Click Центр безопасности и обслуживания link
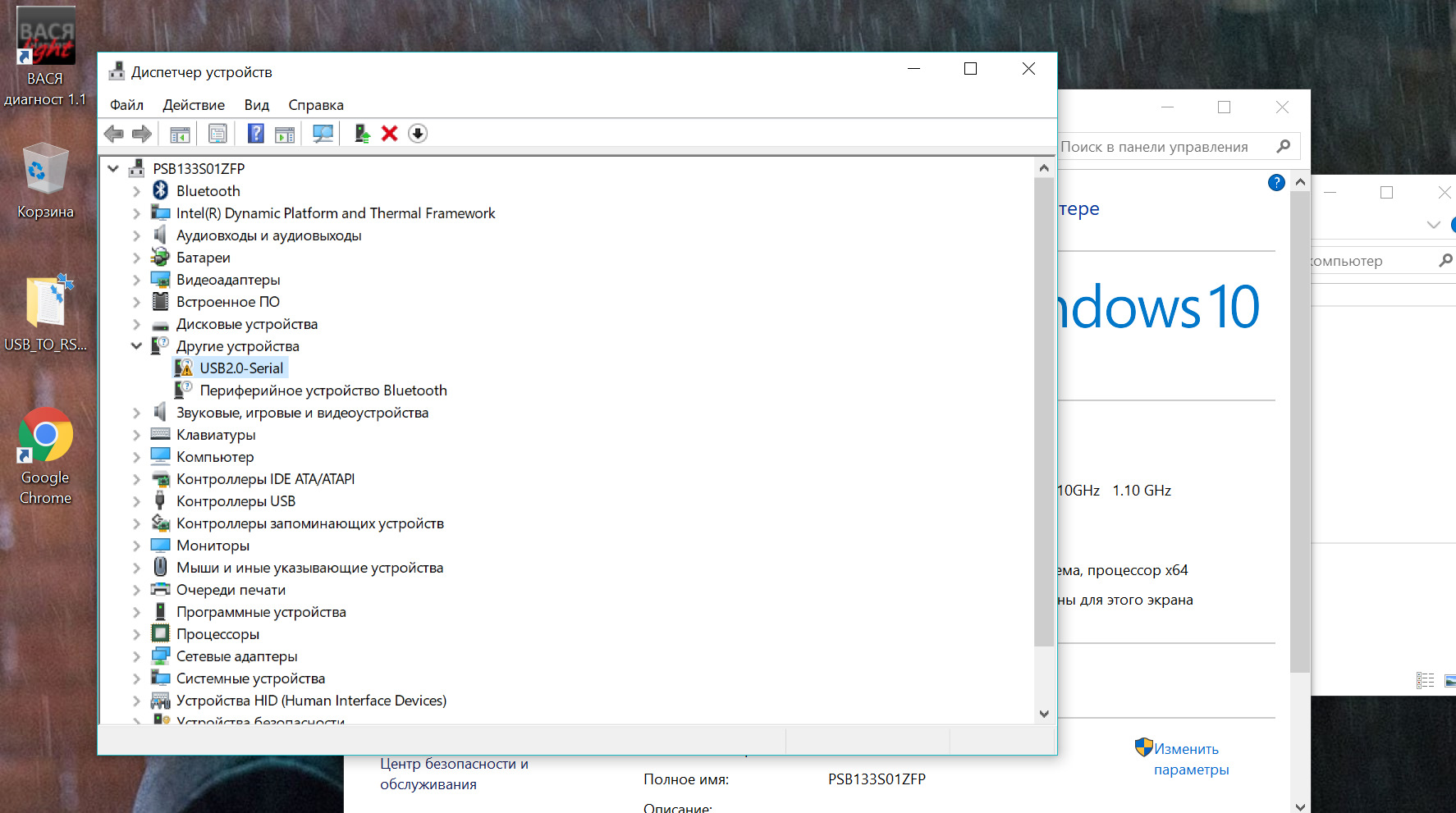 [454, 774]
